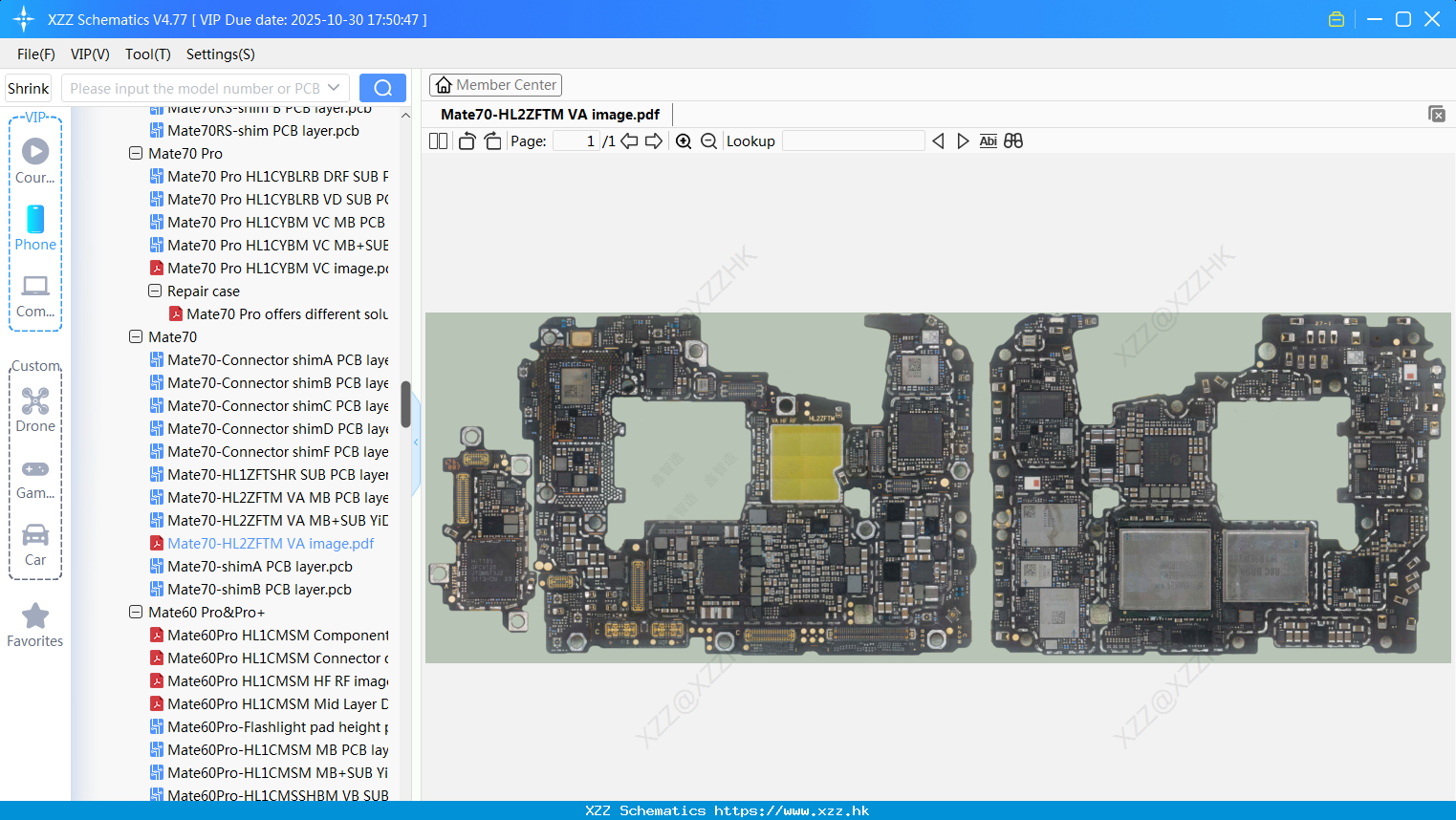Viewport: 1456px width, 820px height.
Task: Open the Member Center
Action: pyautogui.click(x=495, y=85)
